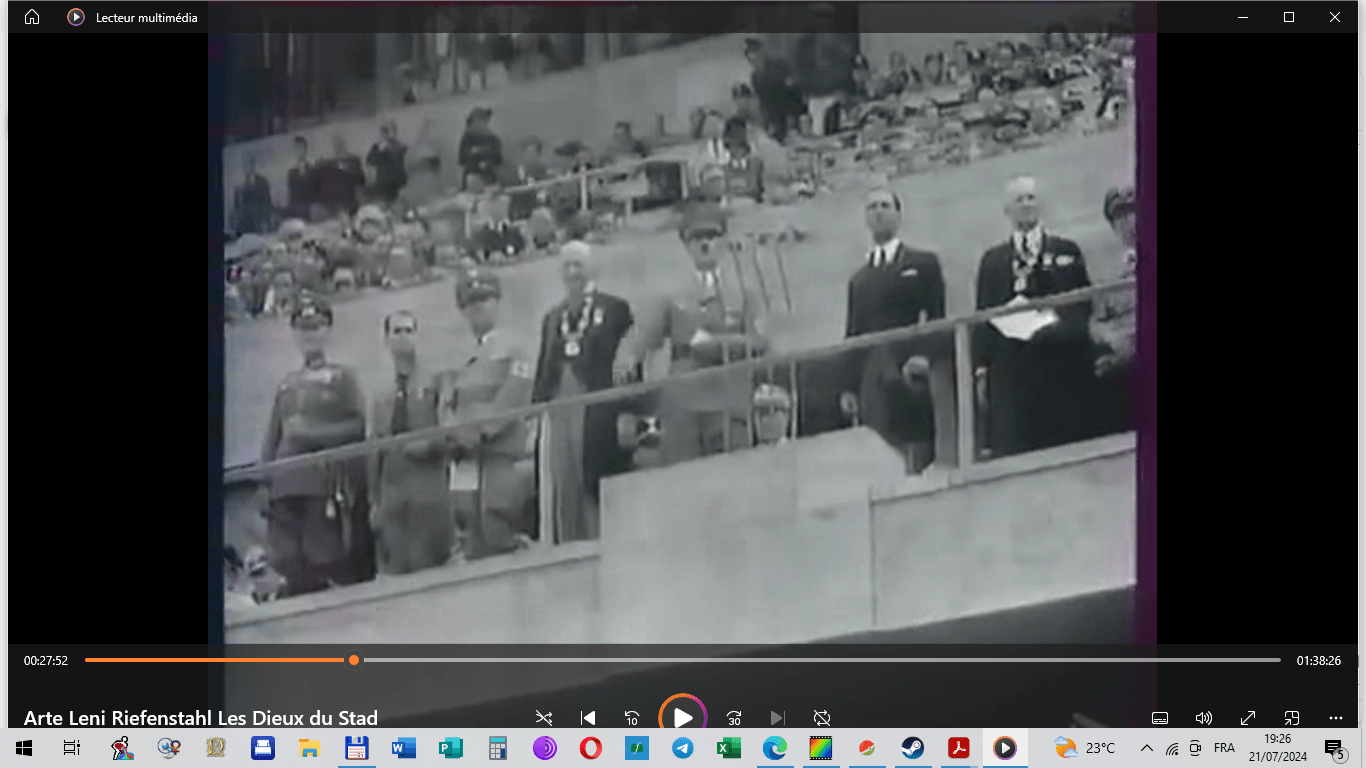This screenshot has width=1366, height=768.
Task: Click the total duration 01:38:26
Action: (x=1319, y=661)
